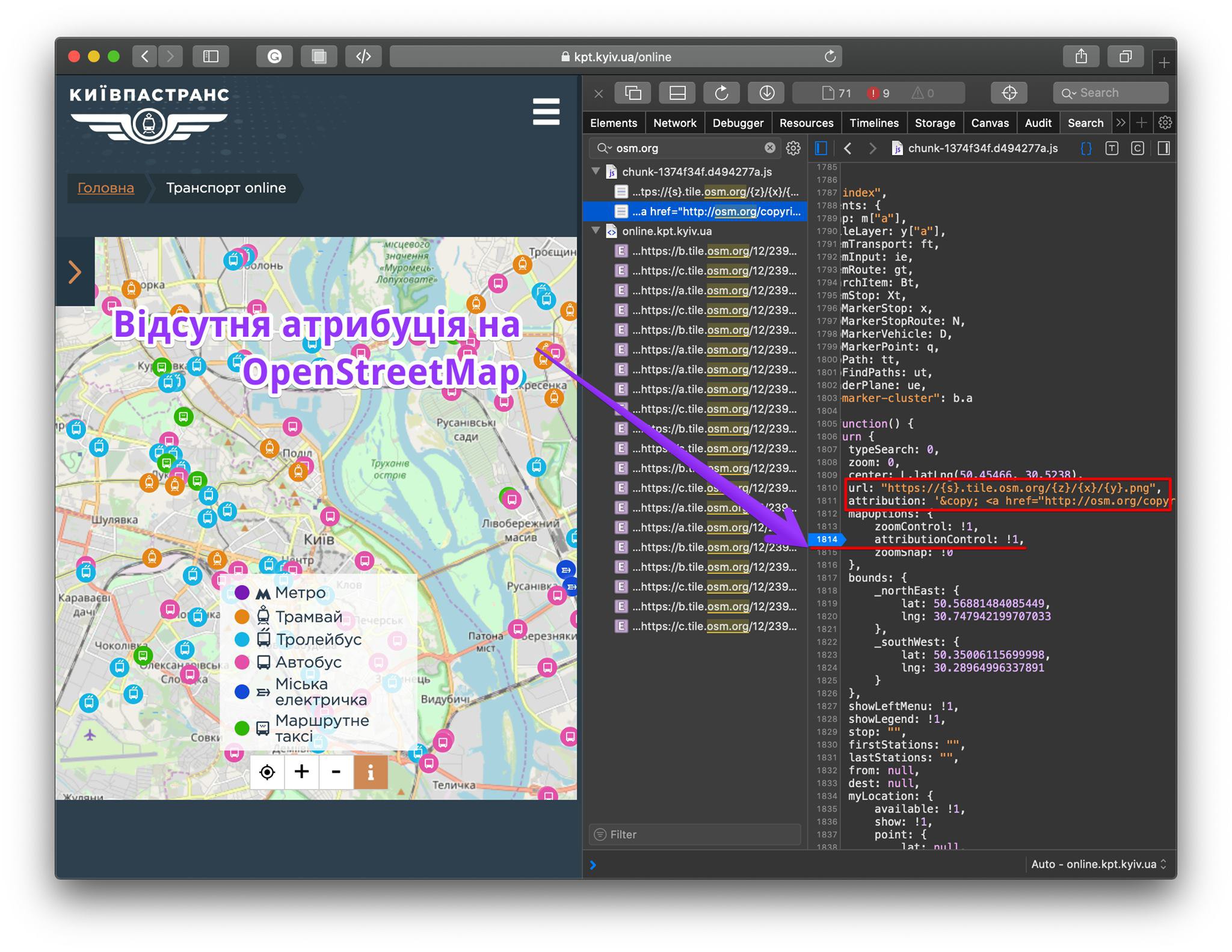Image resolution: width=1232 pixels, height=952 pixels.
Task: Toggle the orange map legend info button
Action: click(371, 772)
